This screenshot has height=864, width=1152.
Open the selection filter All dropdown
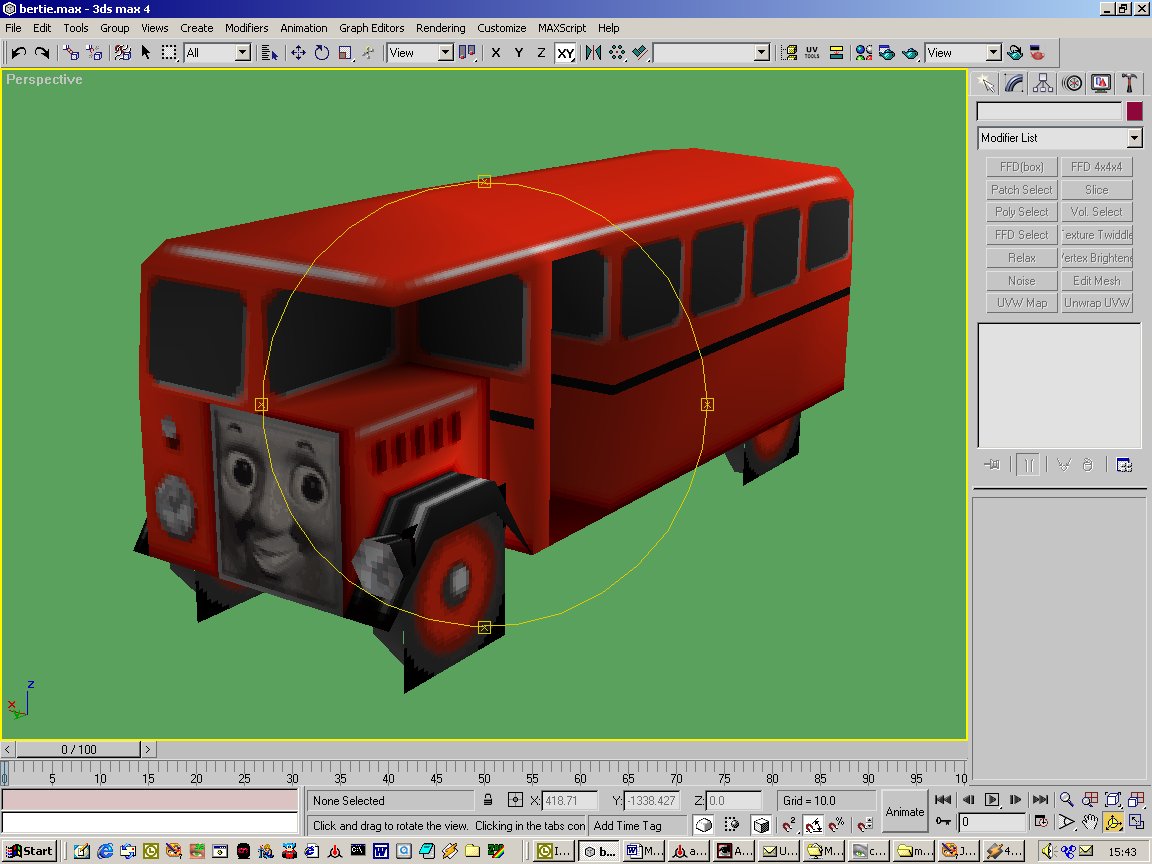pos(242,53)
